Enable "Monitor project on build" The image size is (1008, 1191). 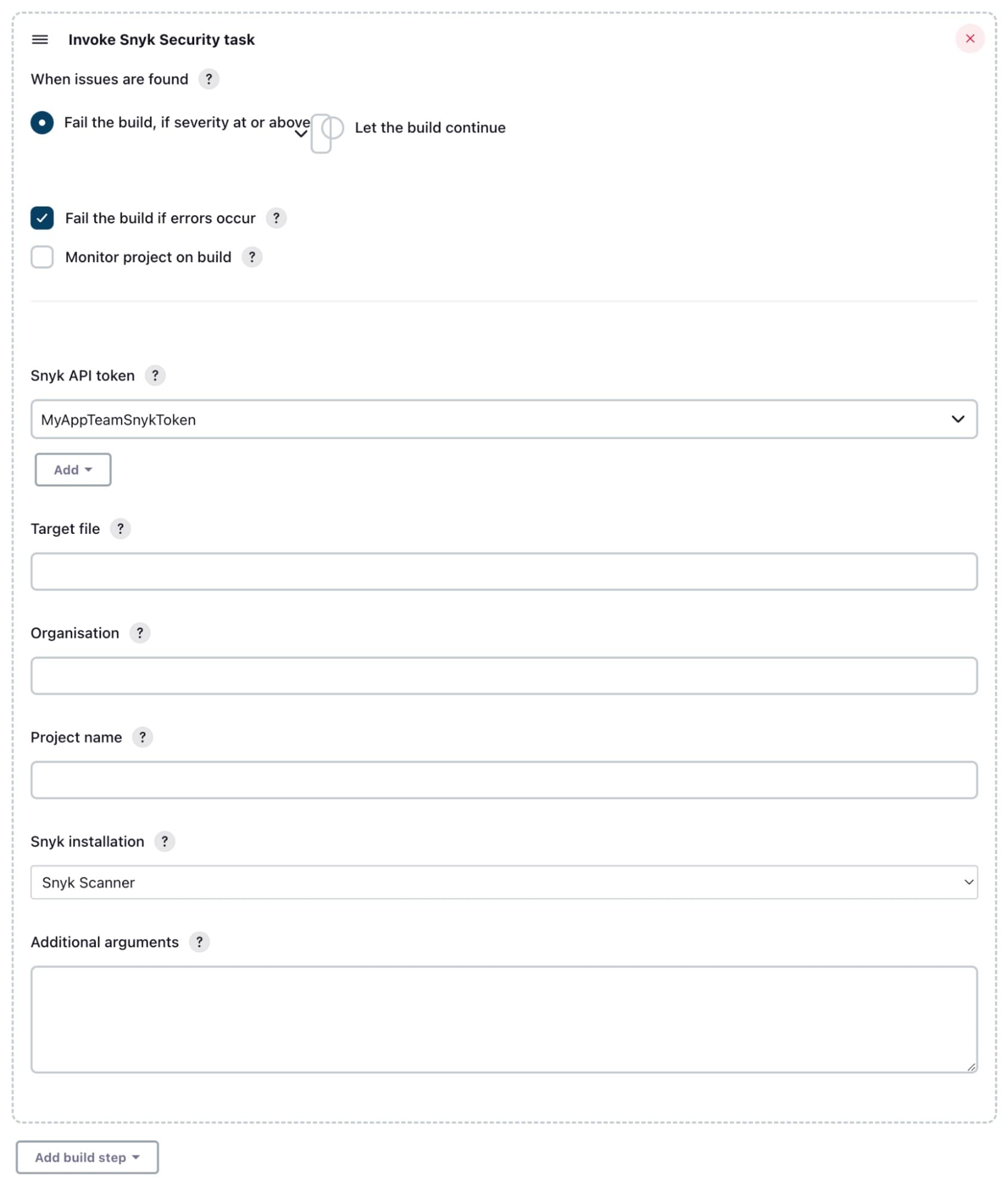point(42,257)
